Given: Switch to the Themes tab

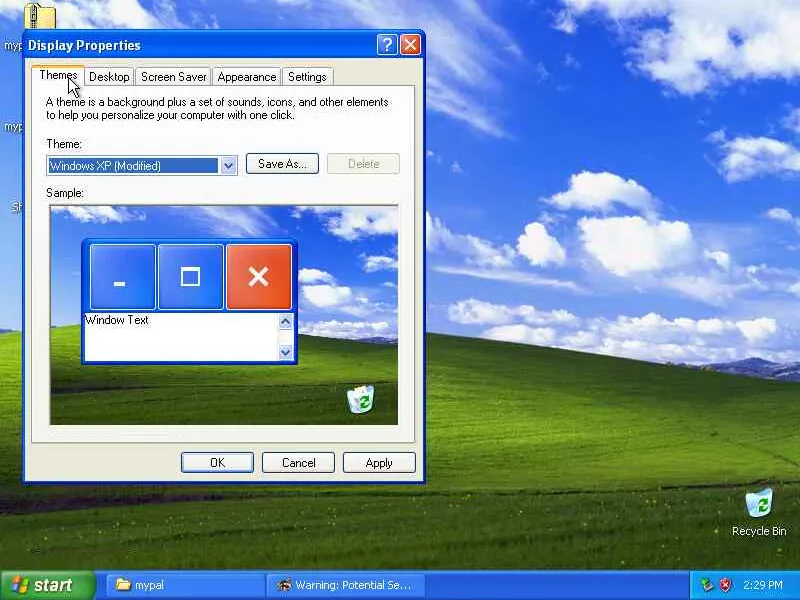Looking at the screenshot, I should [58, 76].
